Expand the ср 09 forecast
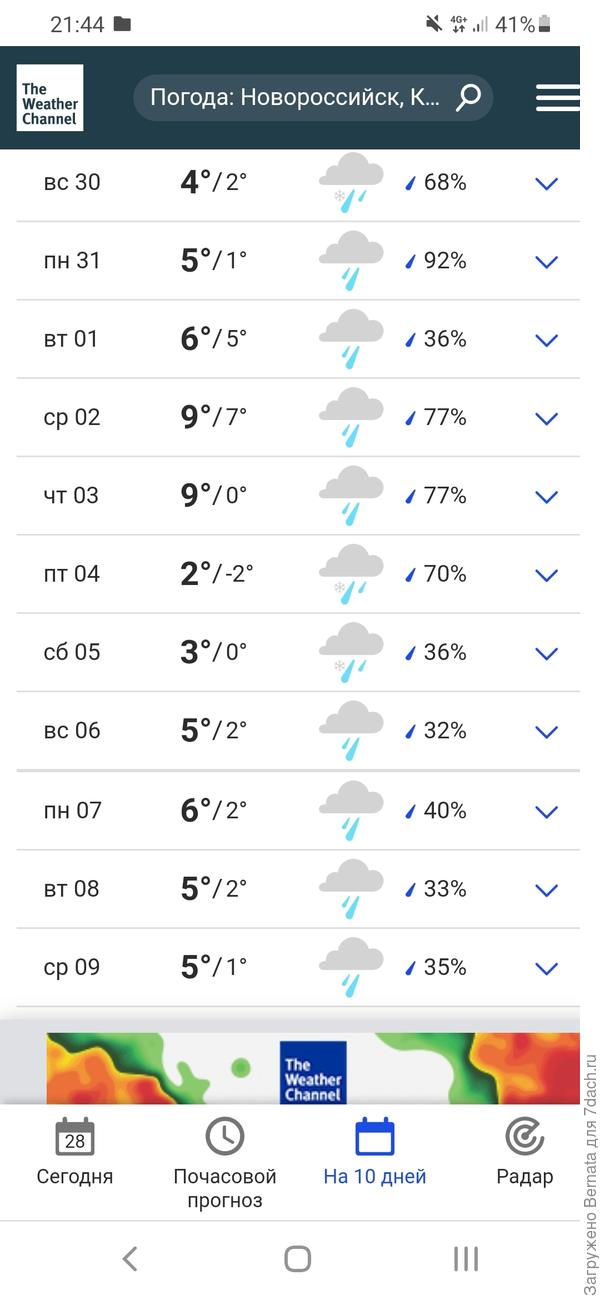Viewport: 600px width, 1300px height. pos(546,968)
